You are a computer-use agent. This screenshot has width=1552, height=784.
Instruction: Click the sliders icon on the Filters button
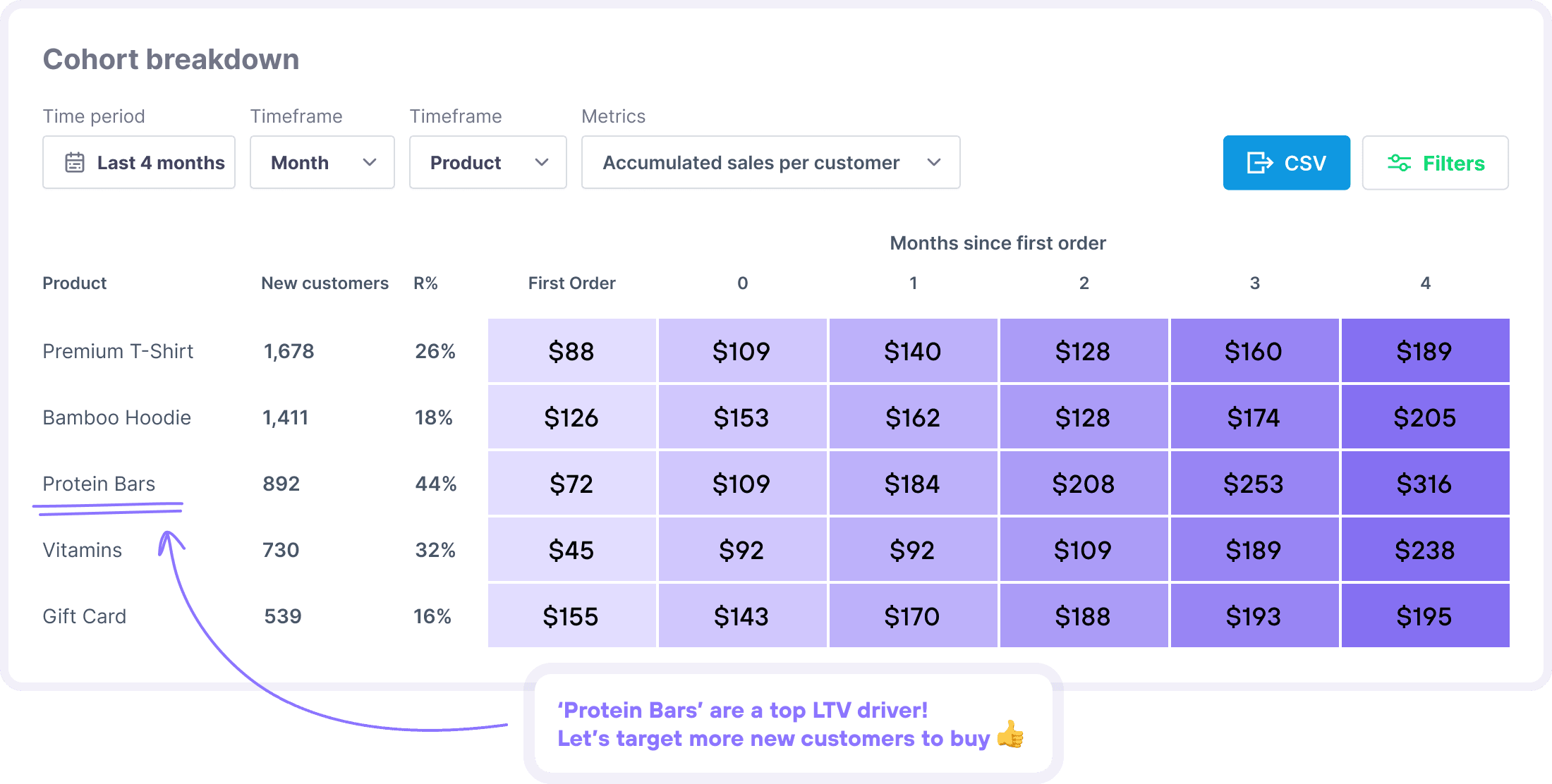[1399, 162]
